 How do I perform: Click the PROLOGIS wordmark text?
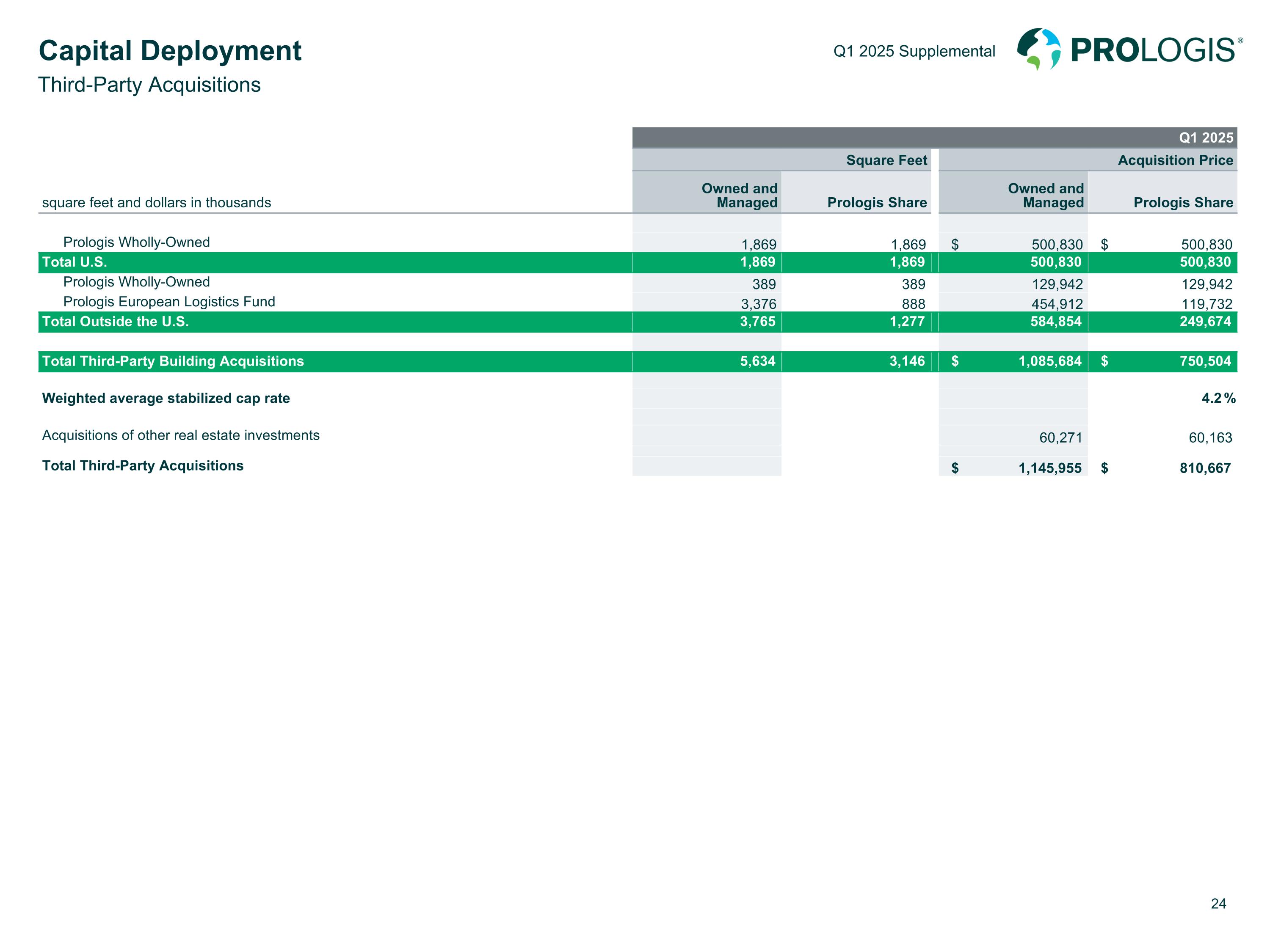pos(1153,50)
